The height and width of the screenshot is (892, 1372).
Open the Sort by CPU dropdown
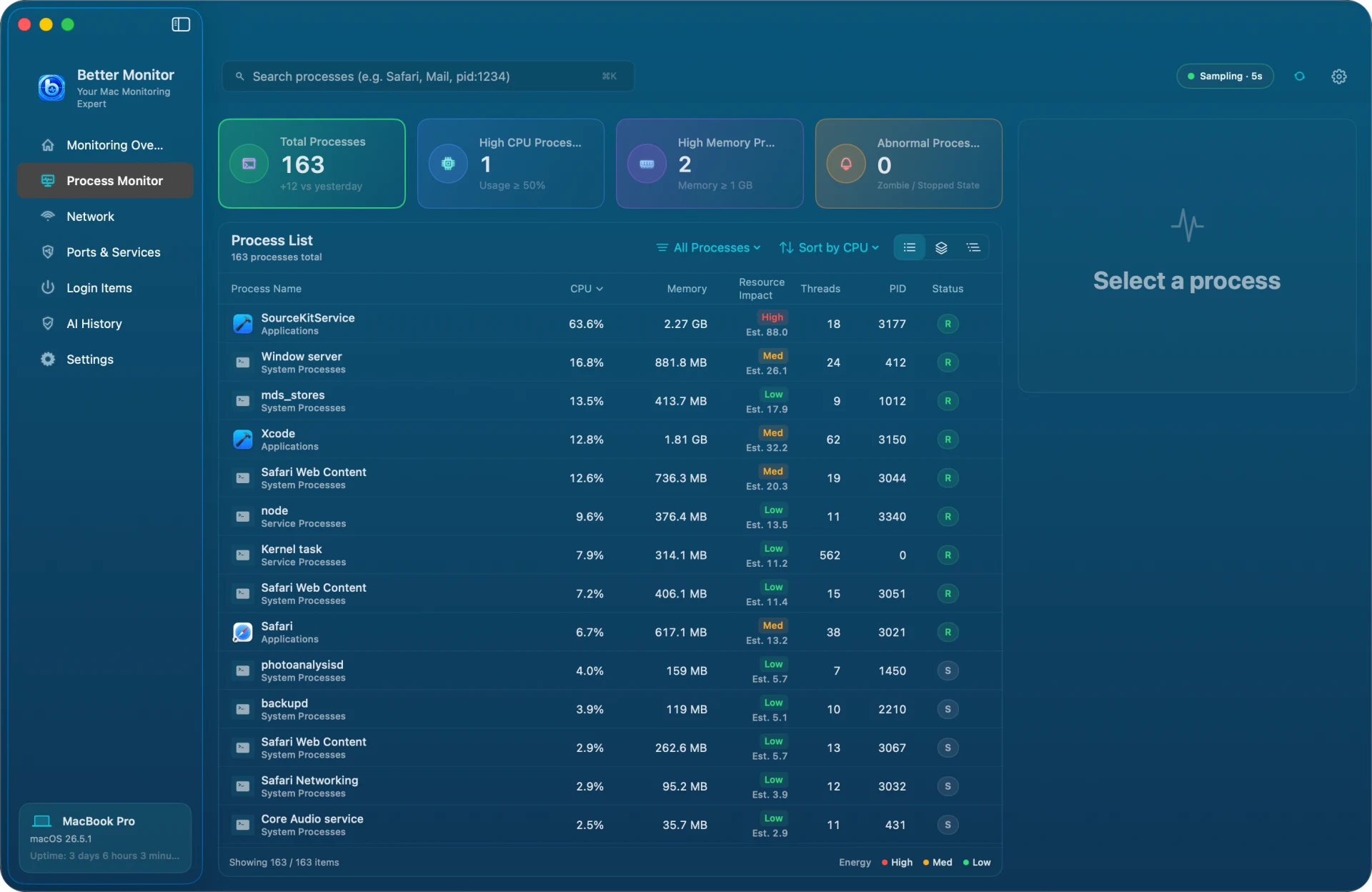click(x=830, y=247)
